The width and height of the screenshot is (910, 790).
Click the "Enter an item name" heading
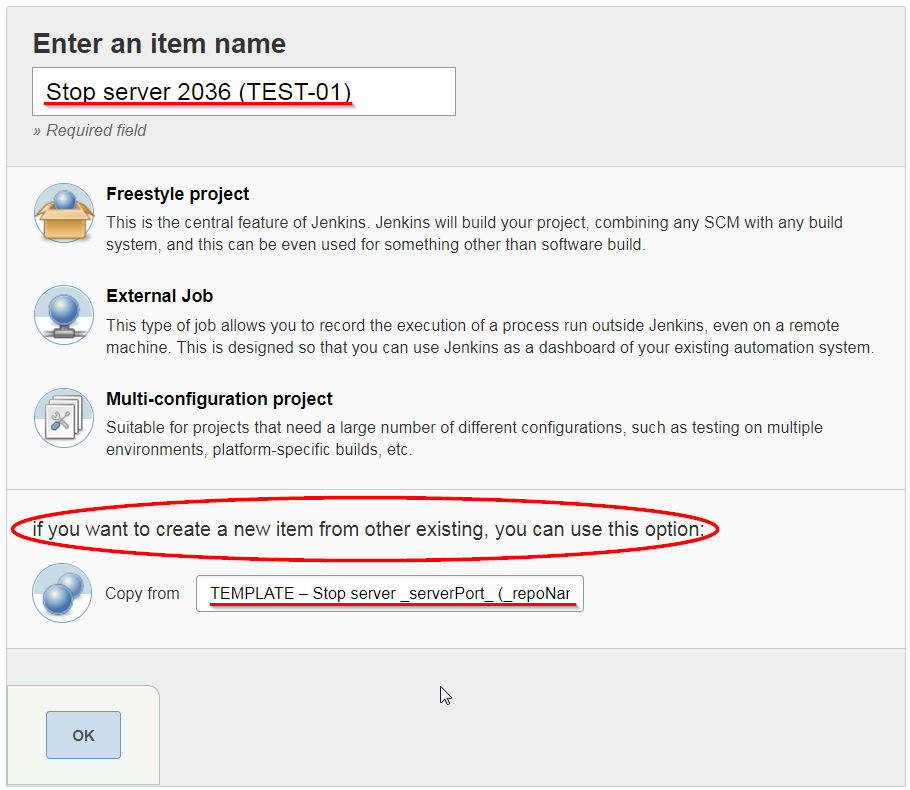click(159, 44)
